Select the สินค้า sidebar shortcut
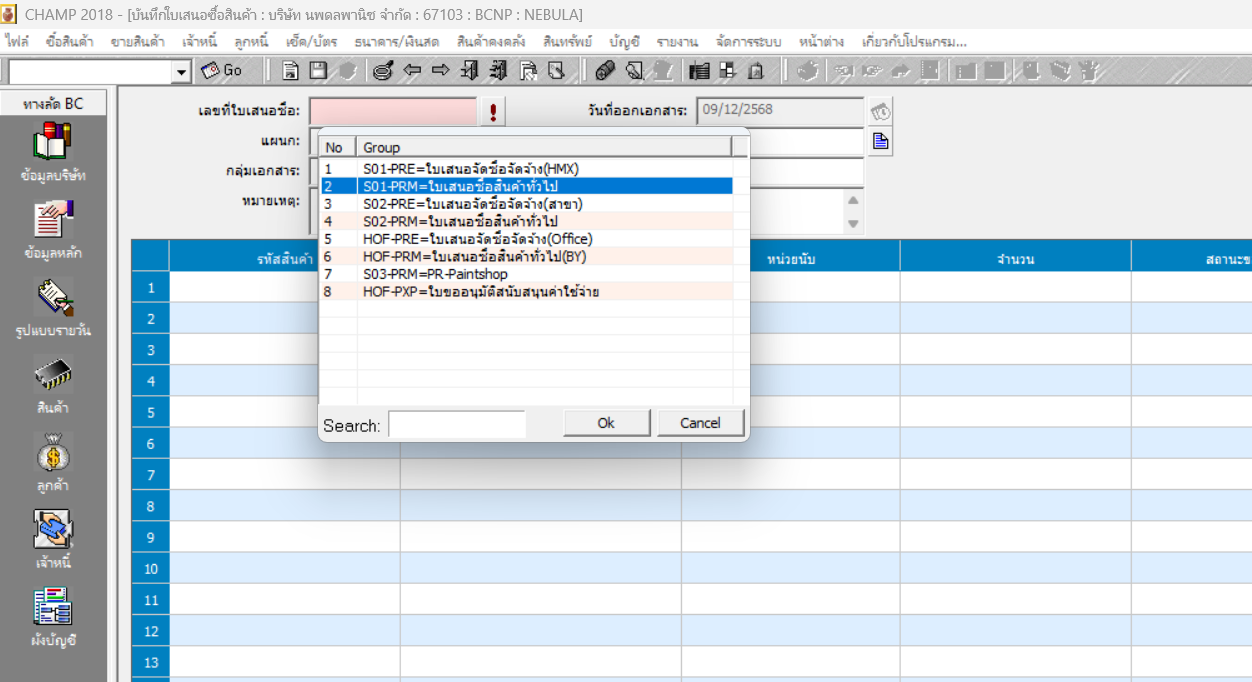 pyautogui.click(x=53, y=384)
